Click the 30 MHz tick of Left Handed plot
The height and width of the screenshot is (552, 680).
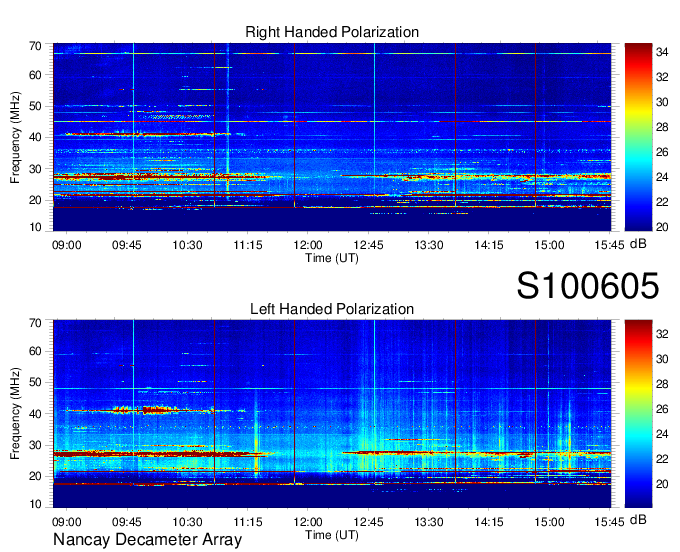[35, 445]
